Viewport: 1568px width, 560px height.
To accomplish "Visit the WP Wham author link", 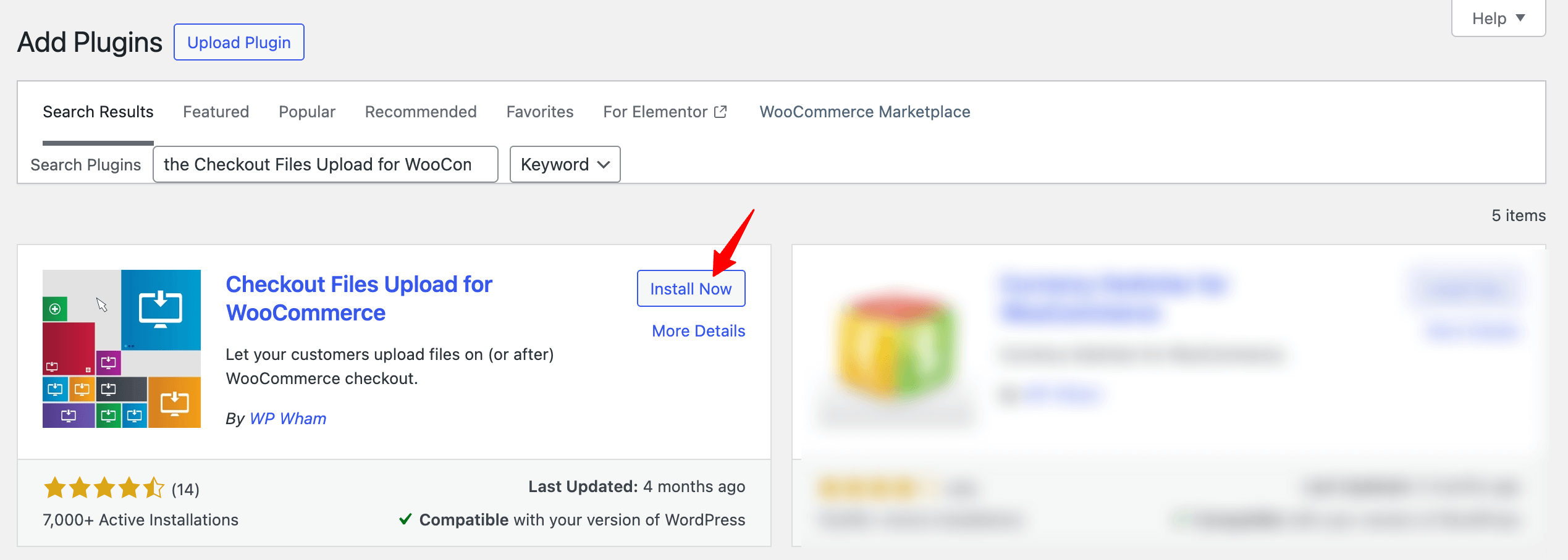I will click(287, 419).
